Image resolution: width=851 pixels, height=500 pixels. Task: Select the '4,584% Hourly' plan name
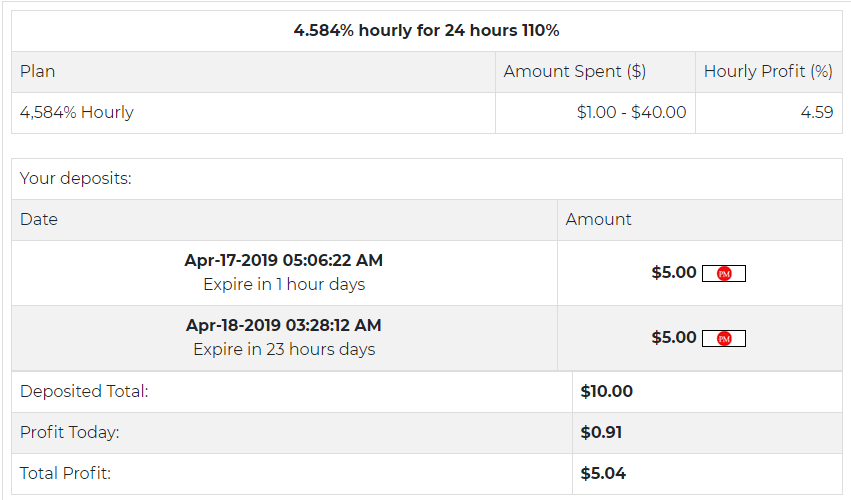(x=77, y=113)
